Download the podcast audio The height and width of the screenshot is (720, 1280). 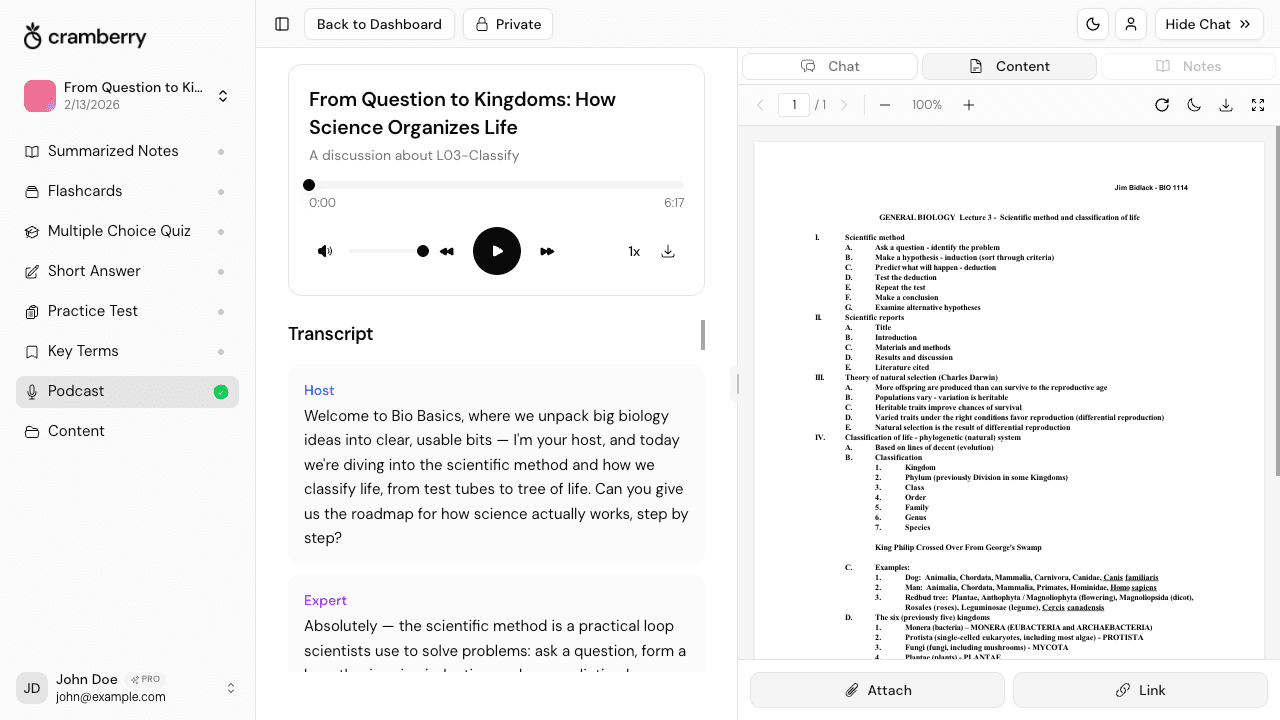point(668,251)
